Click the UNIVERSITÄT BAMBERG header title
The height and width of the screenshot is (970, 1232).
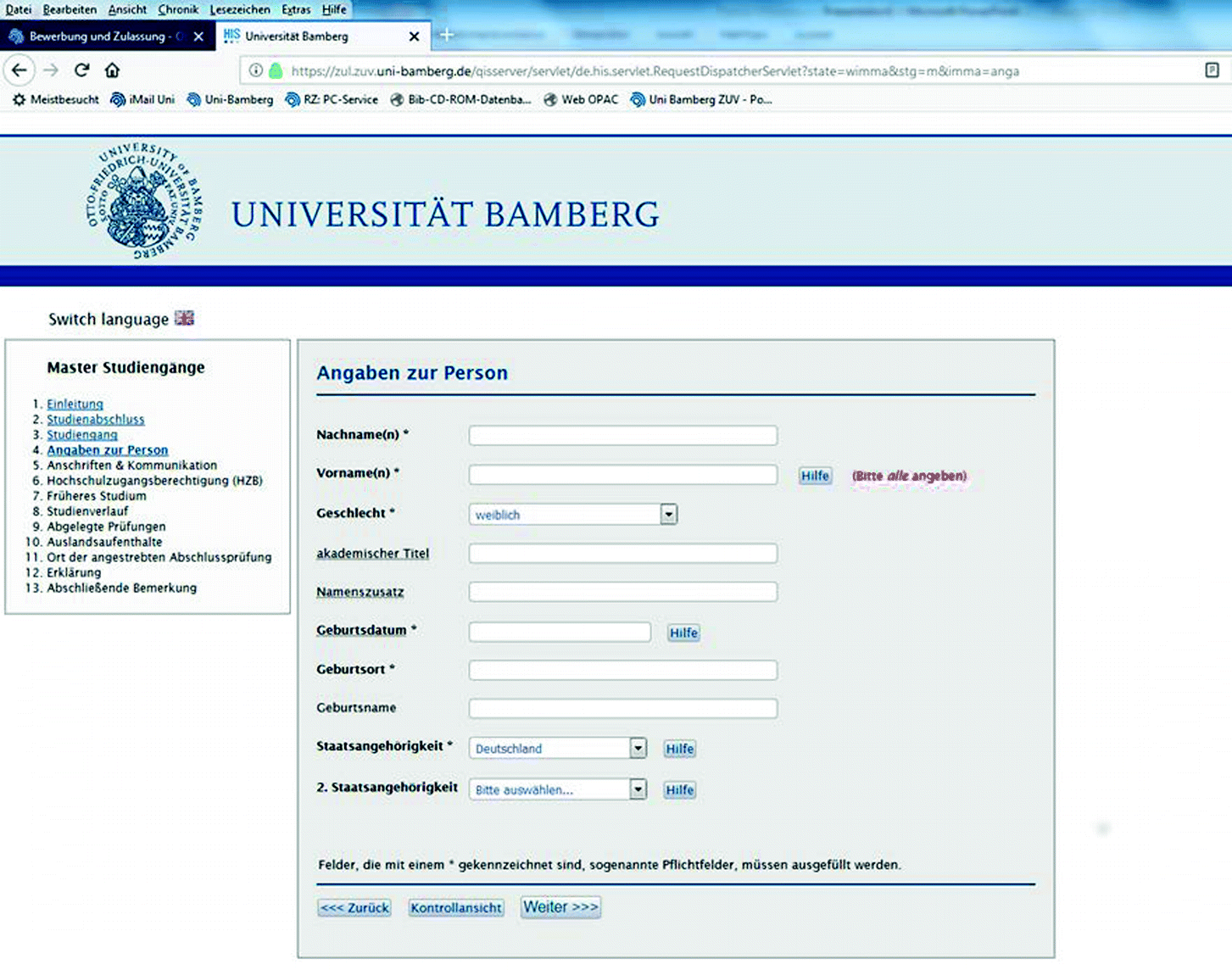pos(445,214)
